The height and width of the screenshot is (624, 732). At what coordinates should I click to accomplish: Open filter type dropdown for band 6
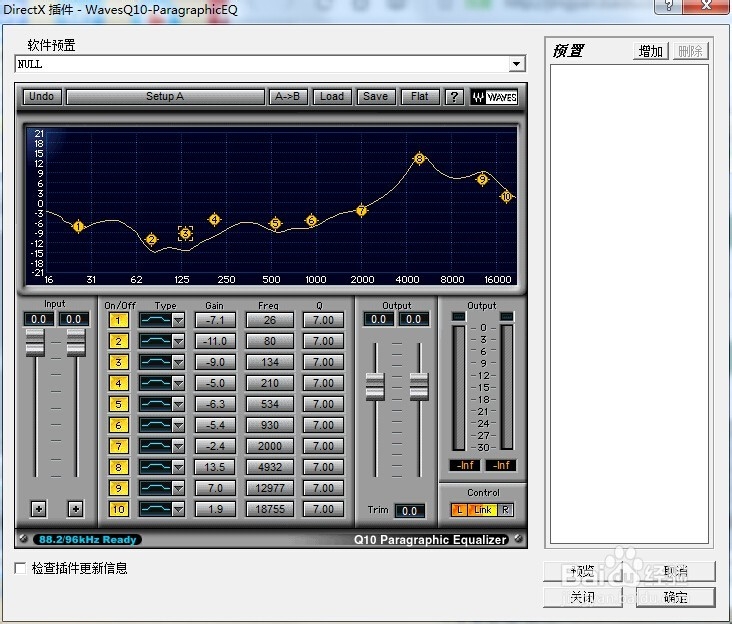(178, 425)
